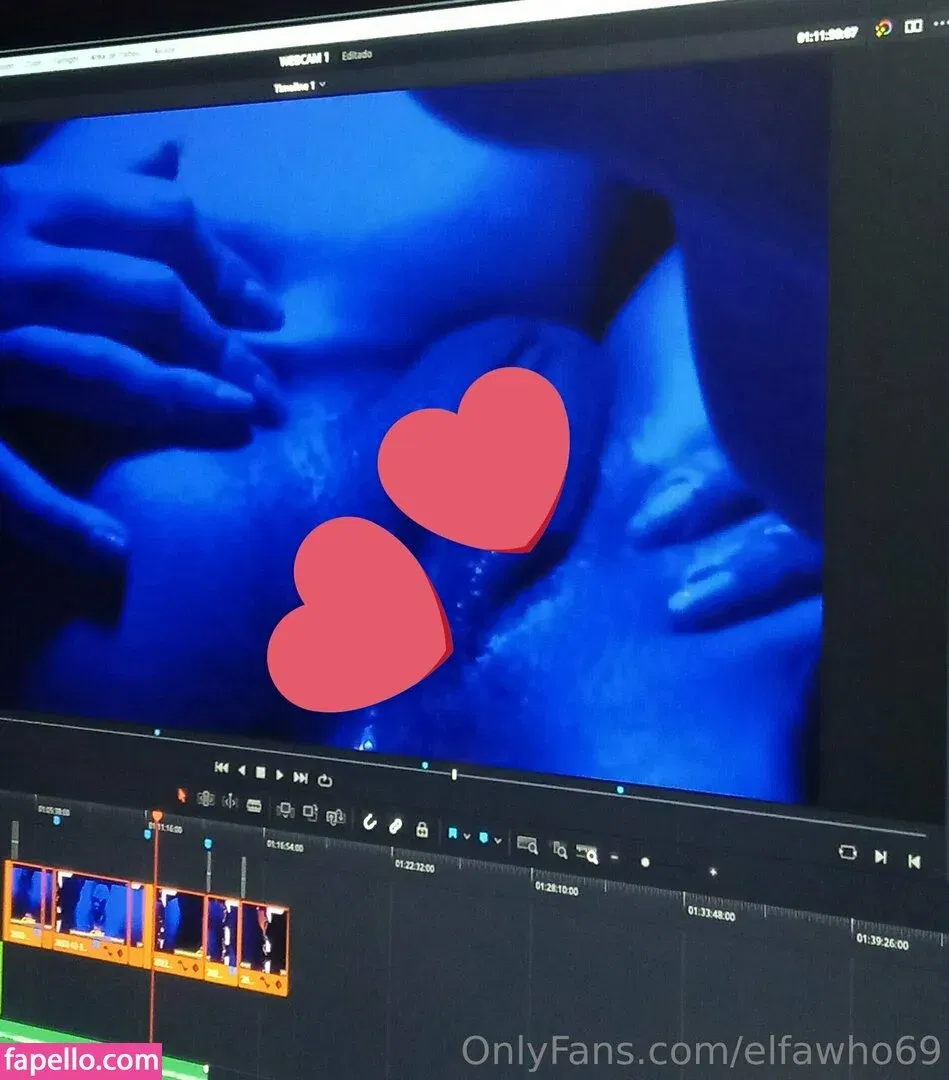Click the Overwrite Clip icon
This screenshot has width=949, height=1080.
click(x=310, y=813)
